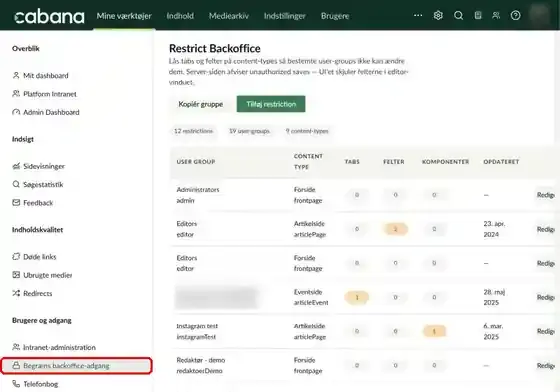
Task: Click the users icon in header
Action: [x=496, y=15]
